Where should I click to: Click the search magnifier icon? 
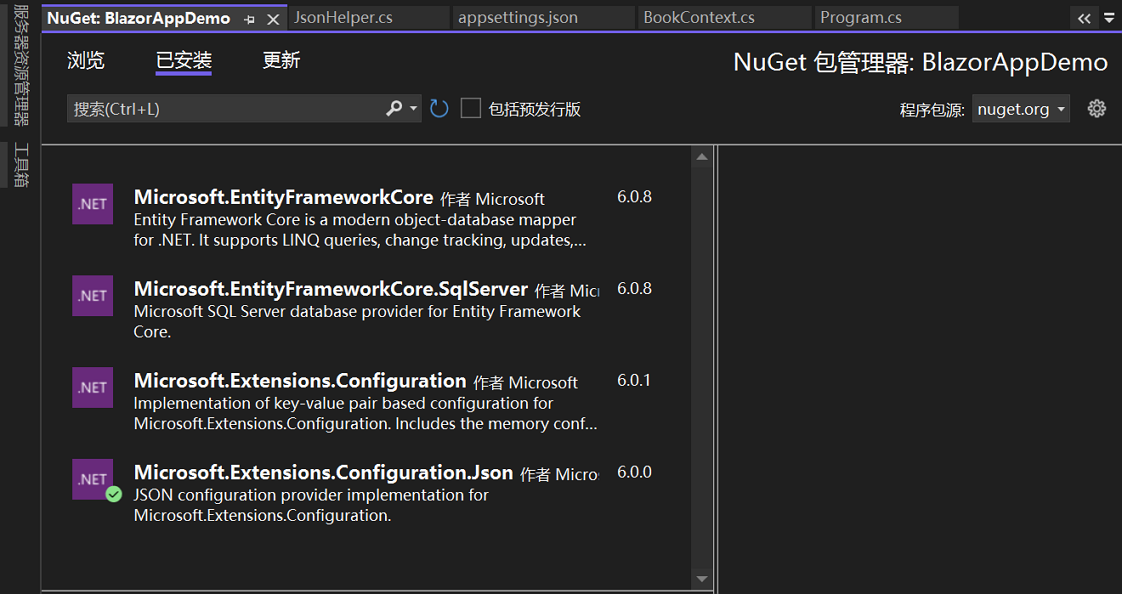[394, 108]
